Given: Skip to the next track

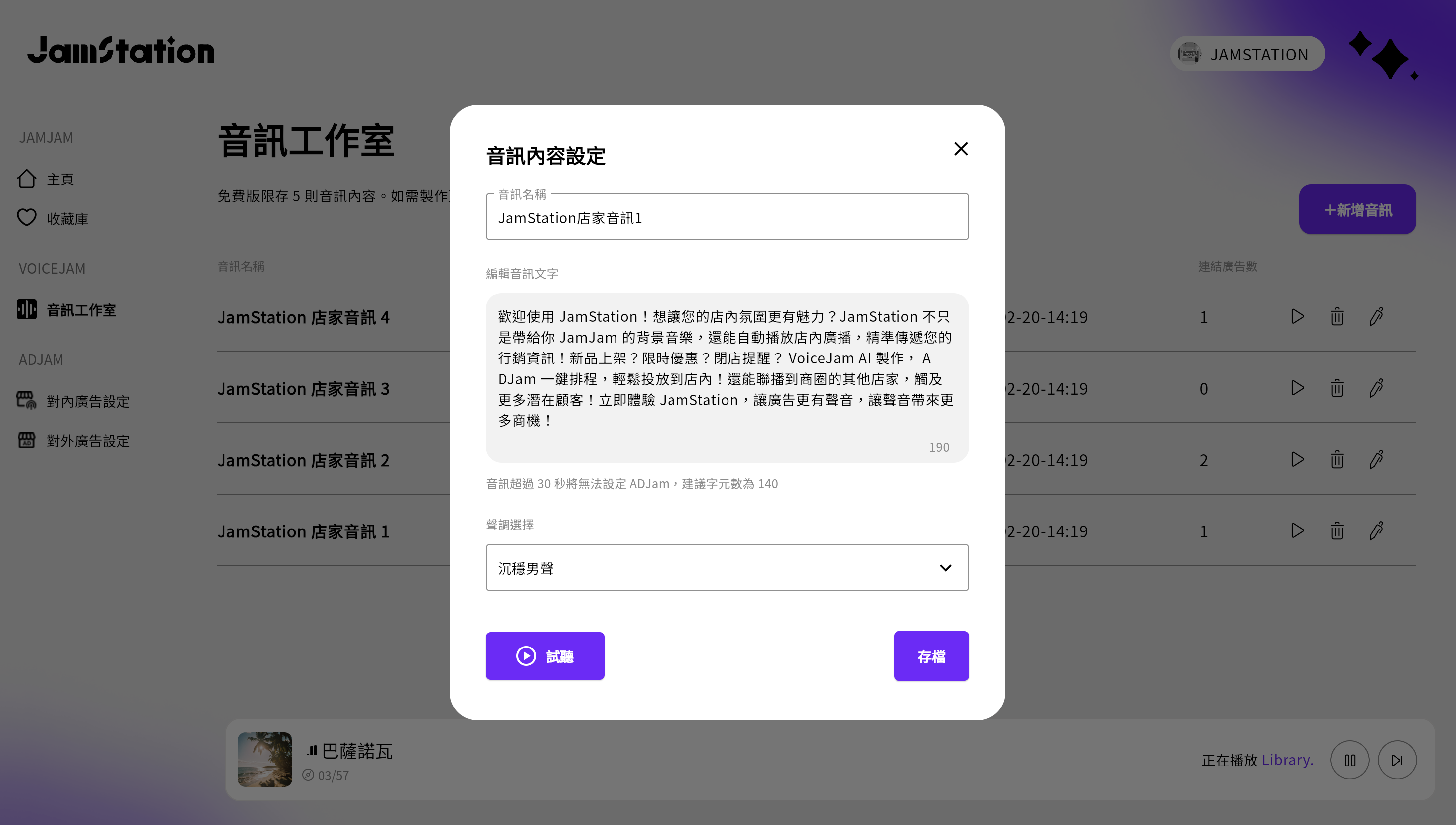Looking at the screenshot, I should [1397, 760].
